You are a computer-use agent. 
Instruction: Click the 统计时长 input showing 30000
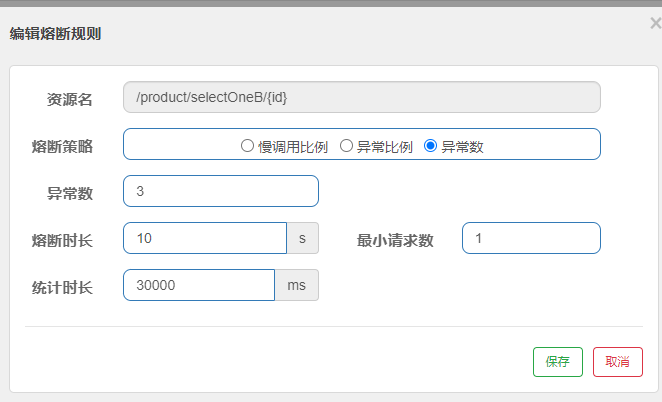click(x=198, y=285)
